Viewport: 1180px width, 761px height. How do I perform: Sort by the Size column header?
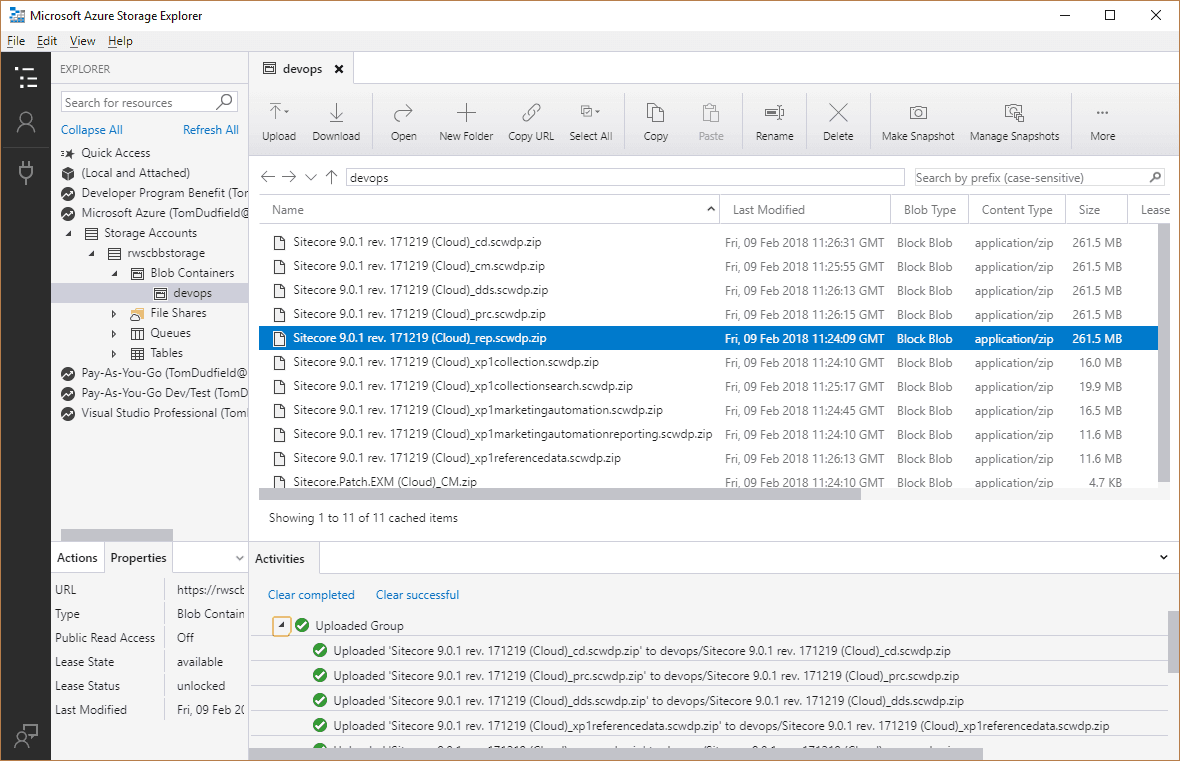pos(1096,210)
